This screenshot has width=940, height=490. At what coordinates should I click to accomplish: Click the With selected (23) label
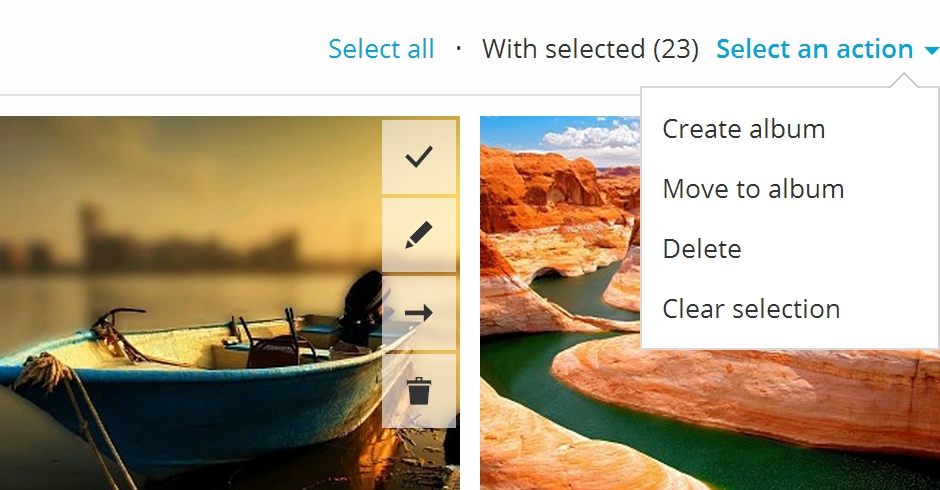[590, 49]
